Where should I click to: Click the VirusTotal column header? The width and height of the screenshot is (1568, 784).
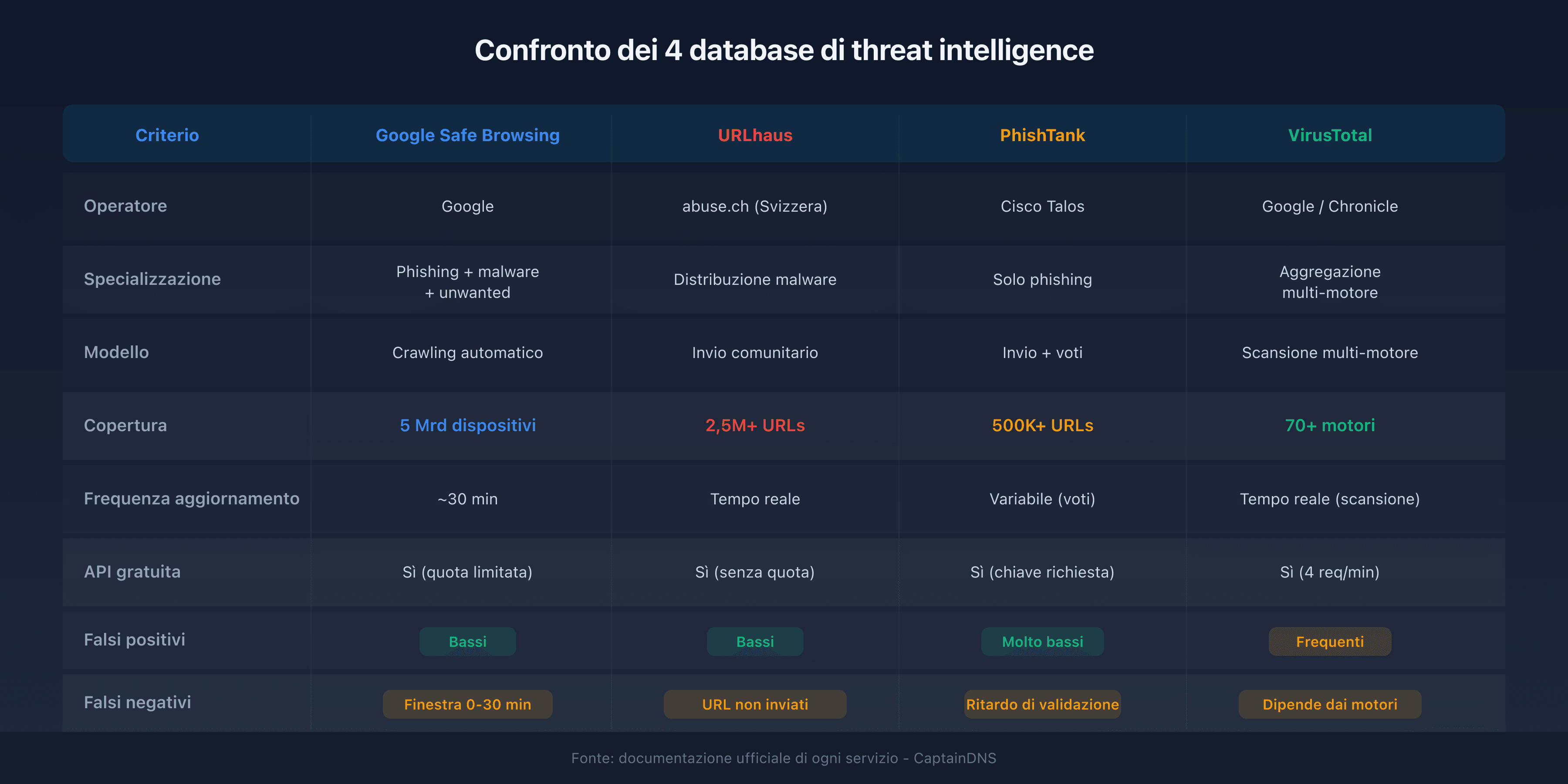[x=1330, y=135]
